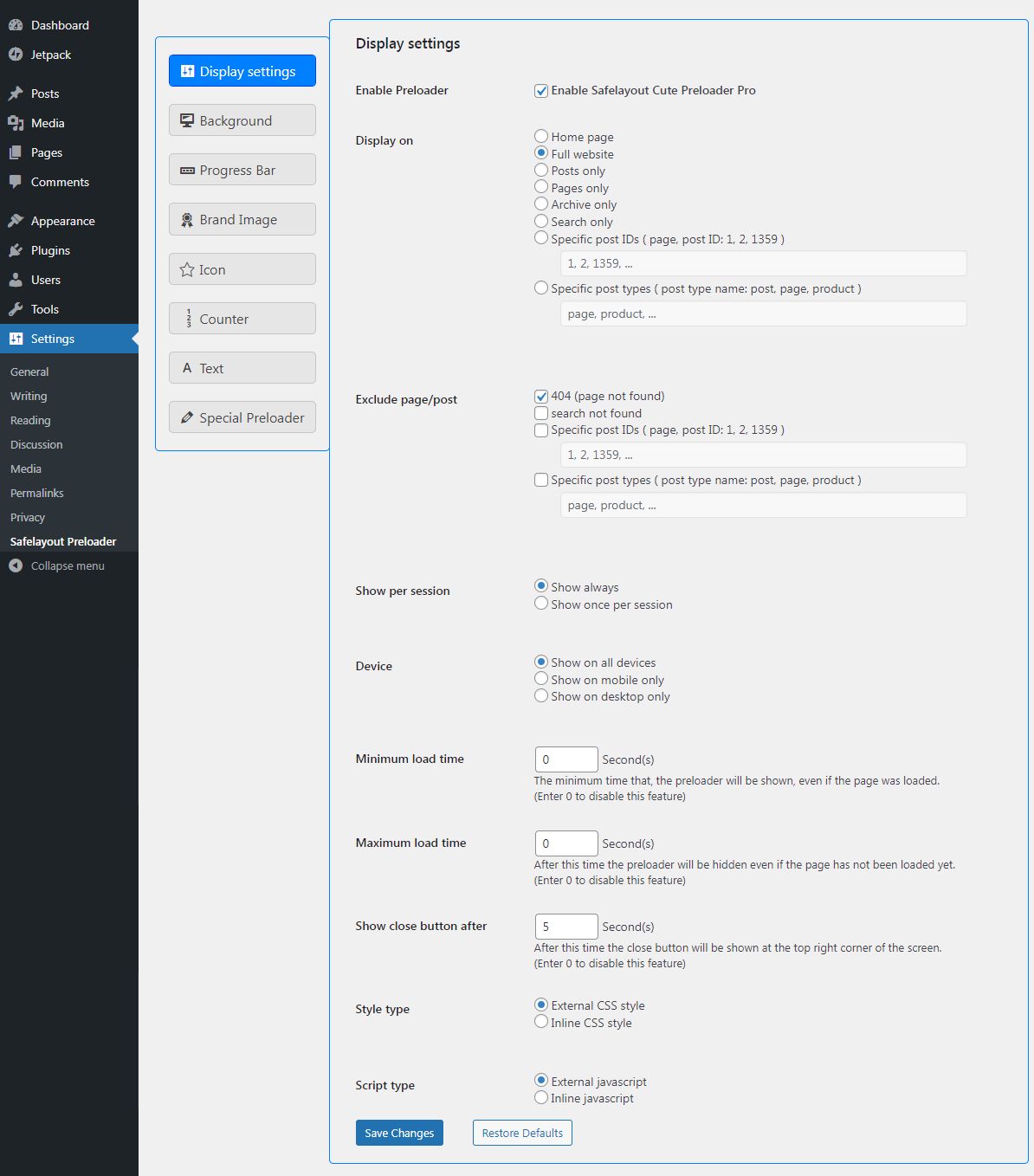Click the Users person icon
Viewport: 1034px width, 1176px height.
pos(16,280)
